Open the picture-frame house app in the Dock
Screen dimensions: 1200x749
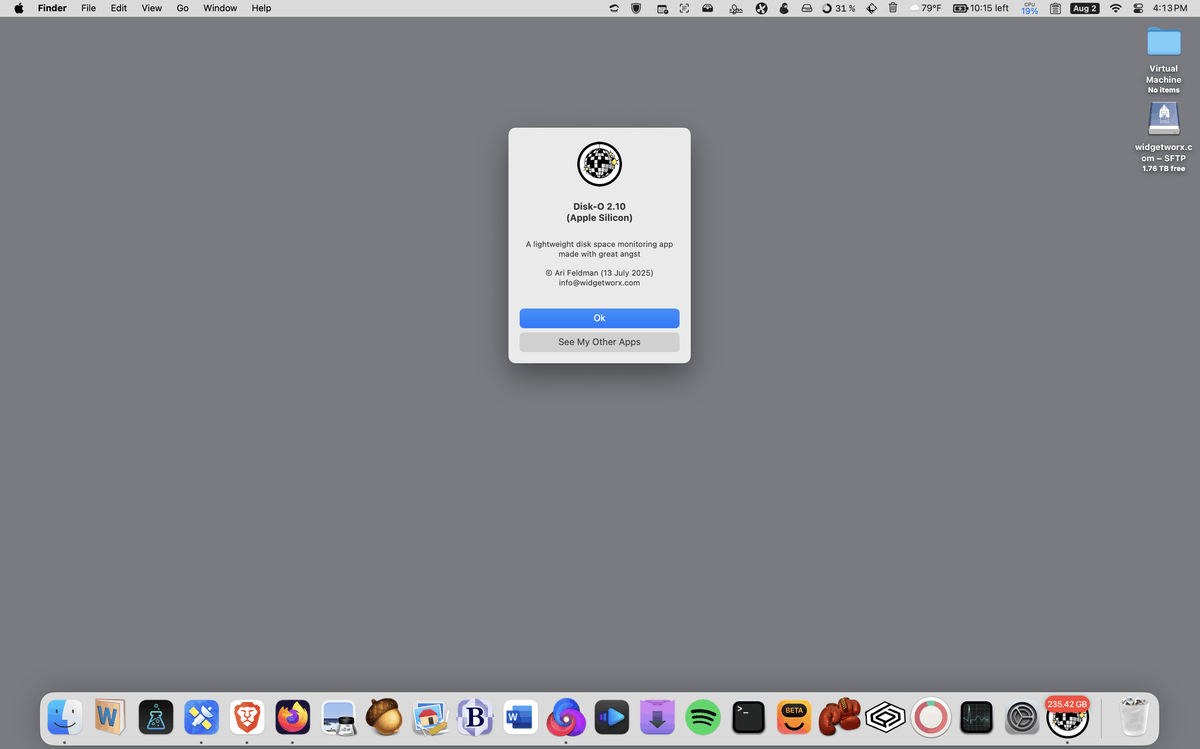coord(429,717)
